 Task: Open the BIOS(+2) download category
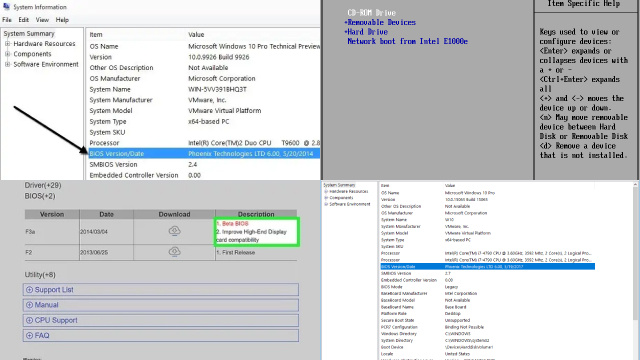(x=40, y=196)
